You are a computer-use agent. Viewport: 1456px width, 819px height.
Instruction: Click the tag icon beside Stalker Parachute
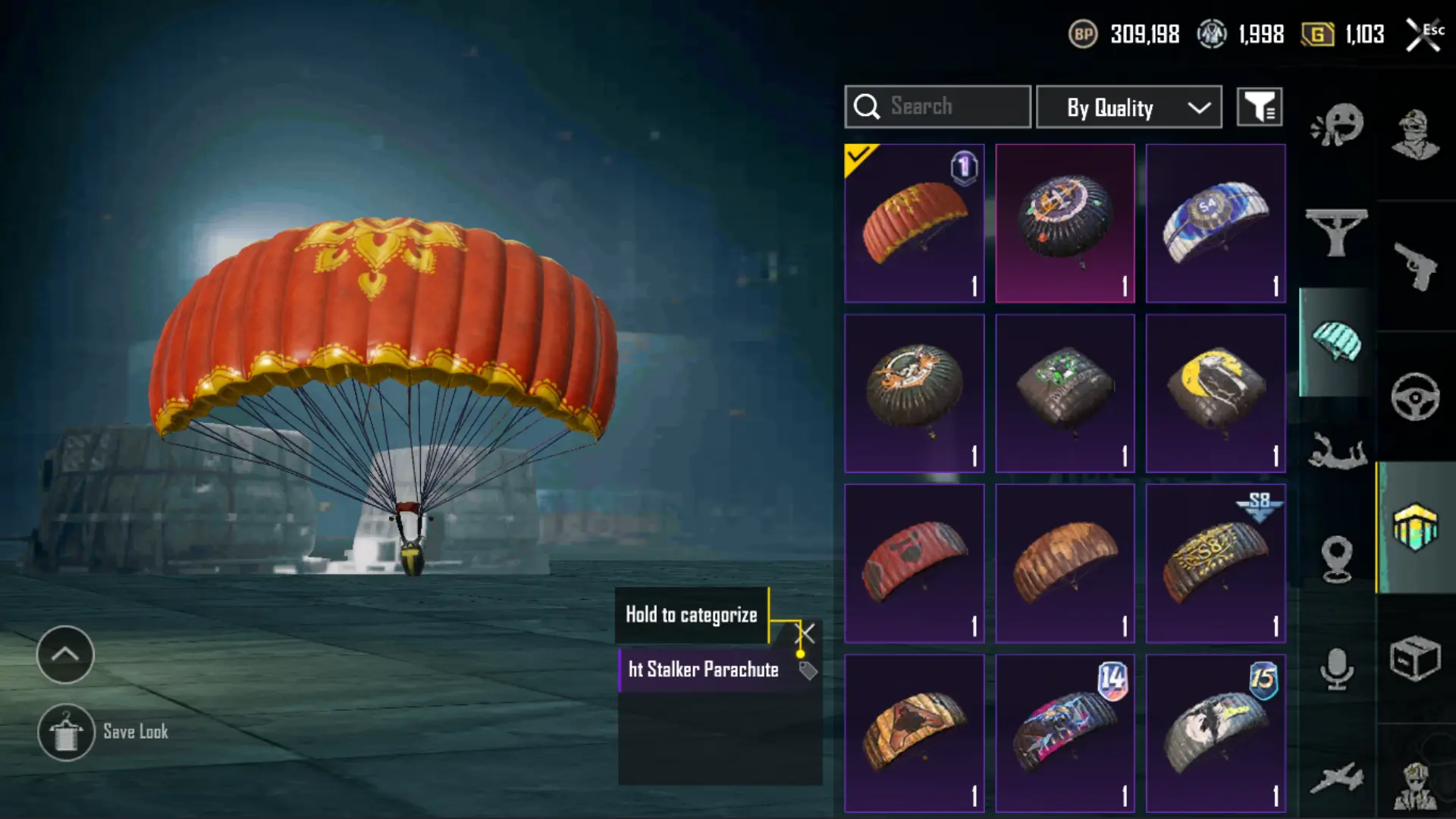(x=808, y=670)
